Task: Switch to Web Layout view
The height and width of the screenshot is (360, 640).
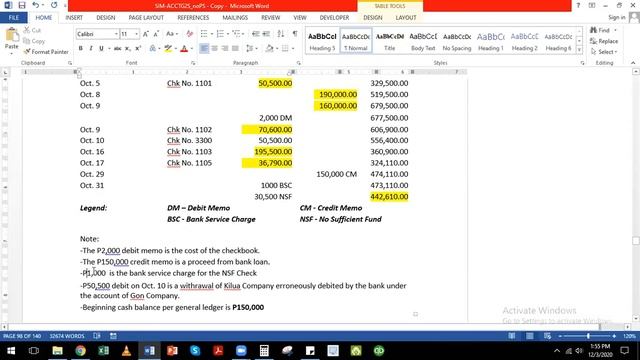Action: pos(547,336)
